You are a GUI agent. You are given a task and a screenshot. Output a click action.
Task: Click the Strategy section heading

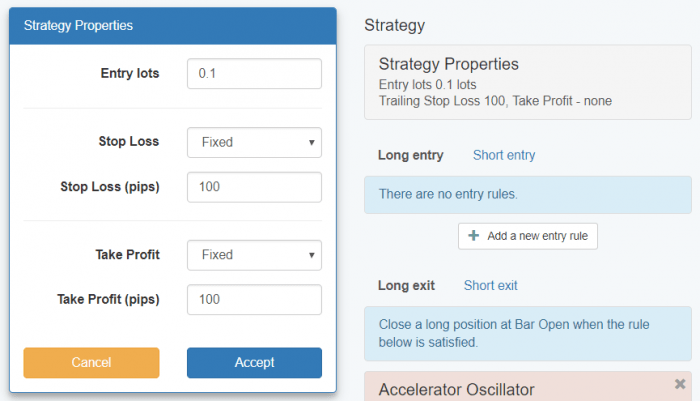coord(395,25)
